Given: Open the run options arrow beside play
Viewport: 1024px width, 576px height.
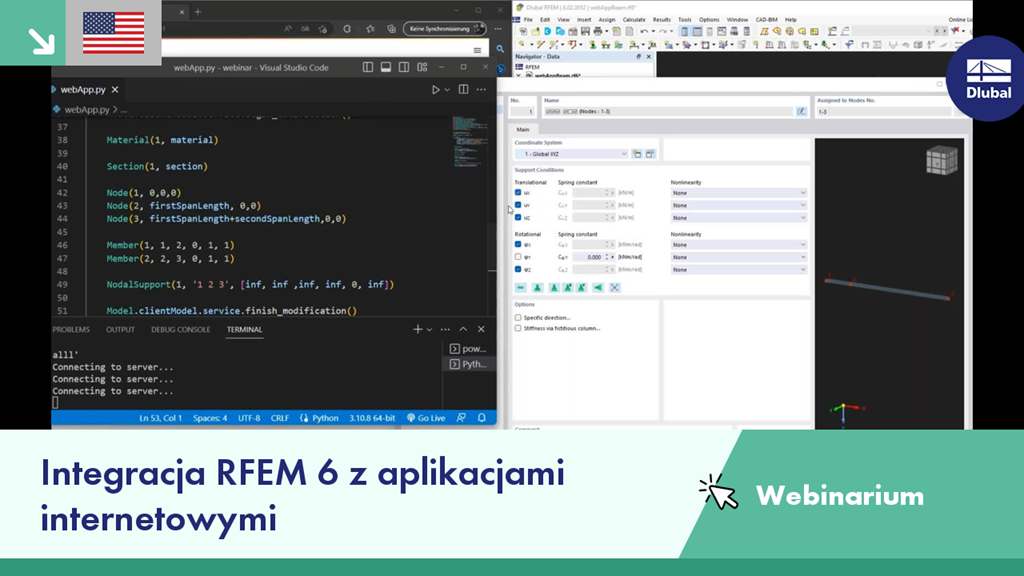Looking at the screenshot, I should [447, 89].
